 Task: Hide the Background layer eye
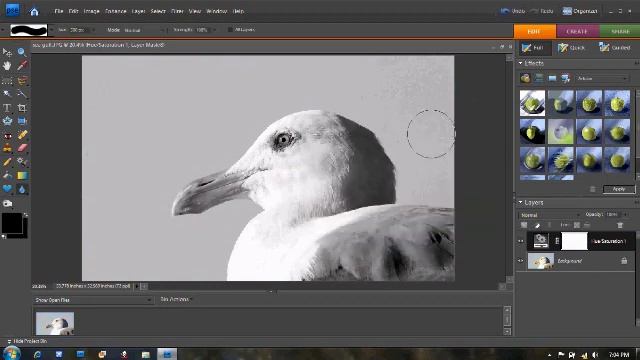pos(521,260)
